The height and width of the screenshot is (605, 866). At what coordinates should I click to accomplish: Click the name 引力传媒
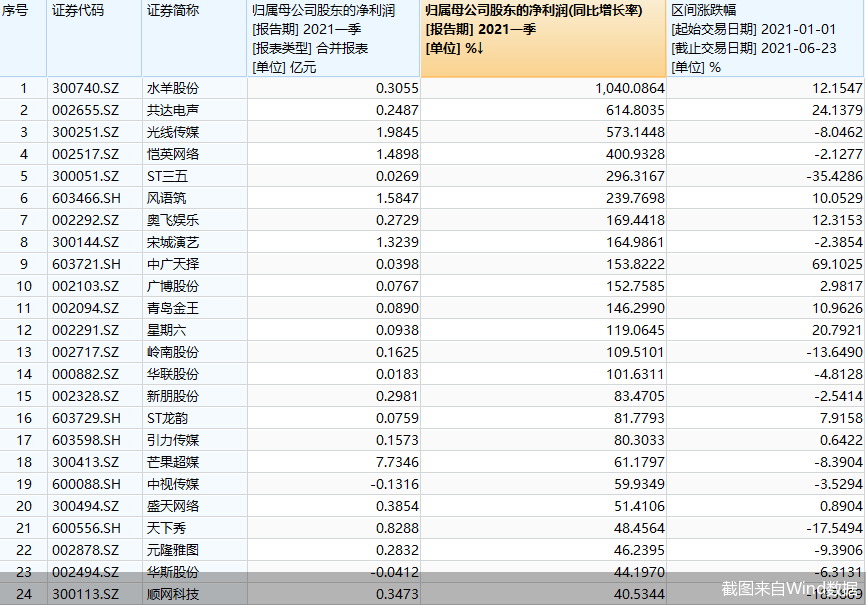173,440
